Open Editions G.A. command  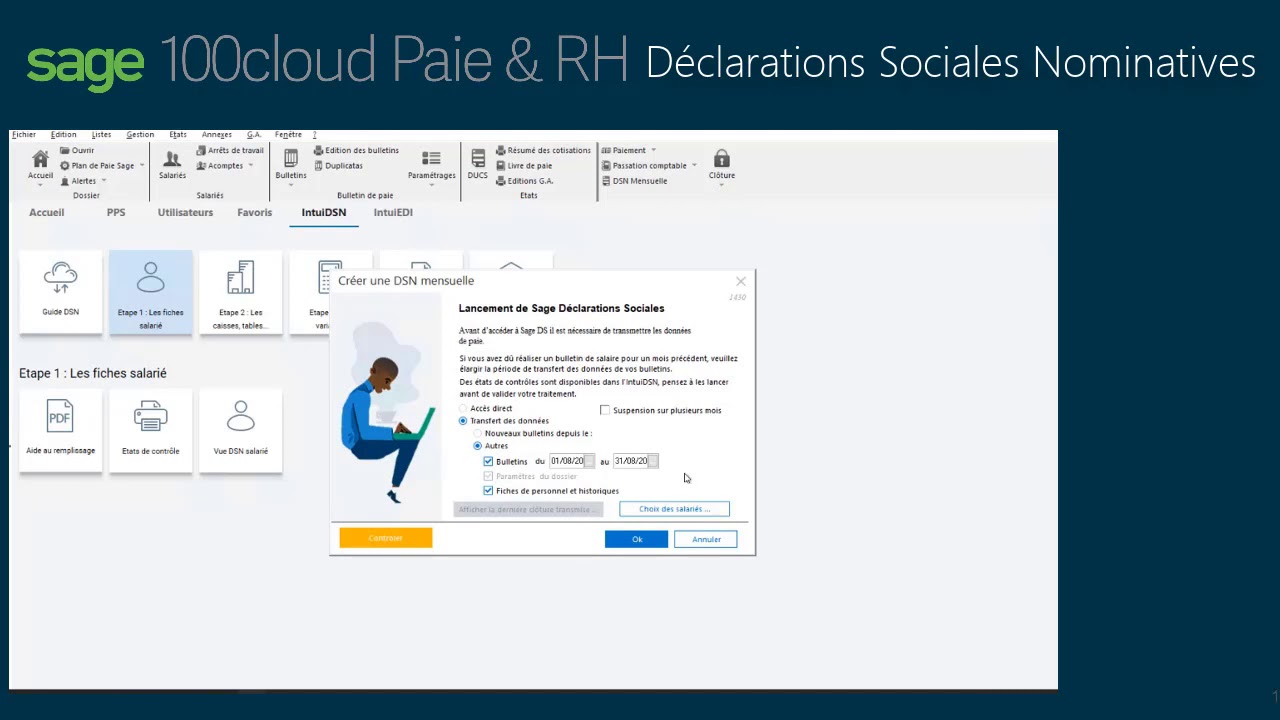pos(524,181)
